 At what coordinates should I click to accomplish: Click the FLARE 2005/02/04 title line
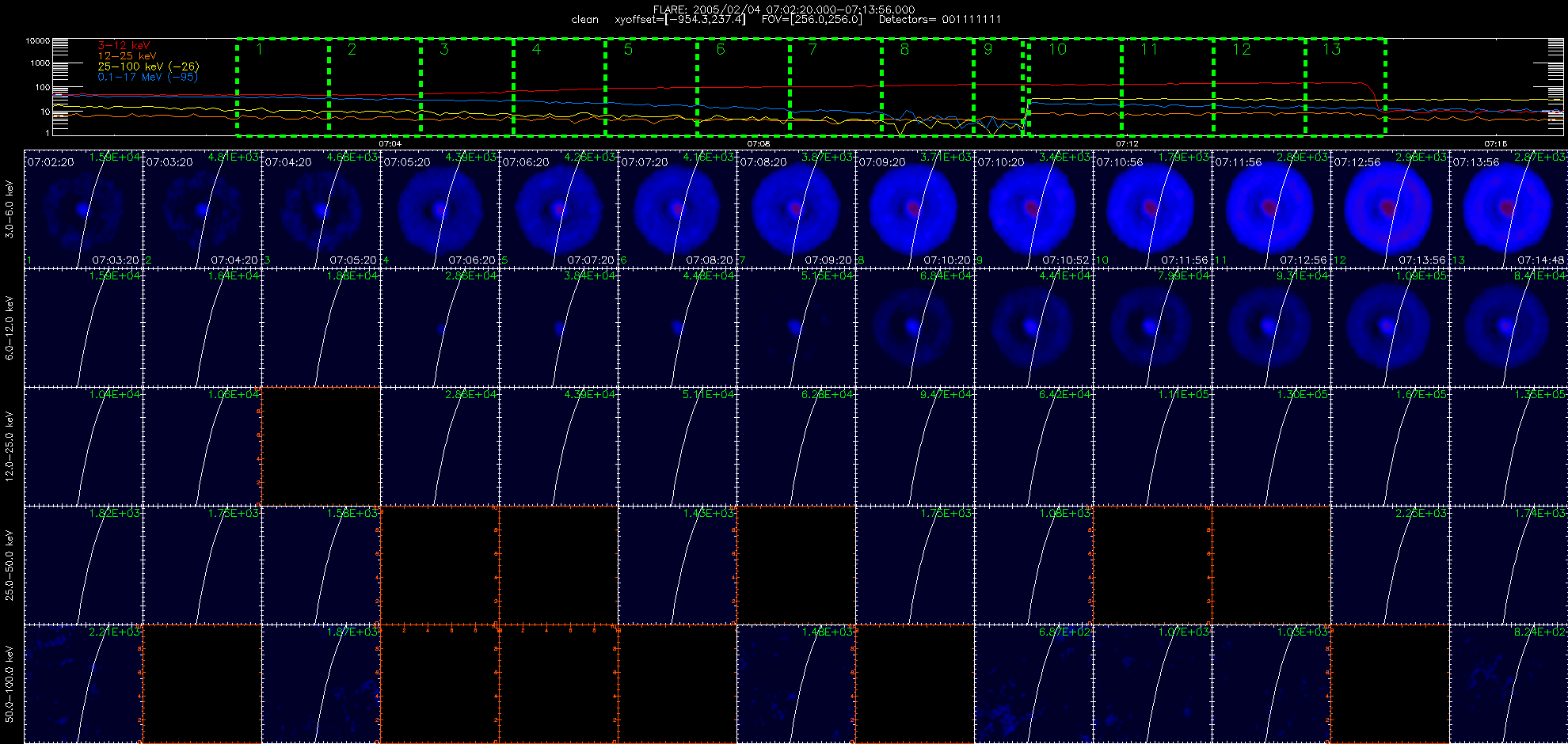coord(784,9)
